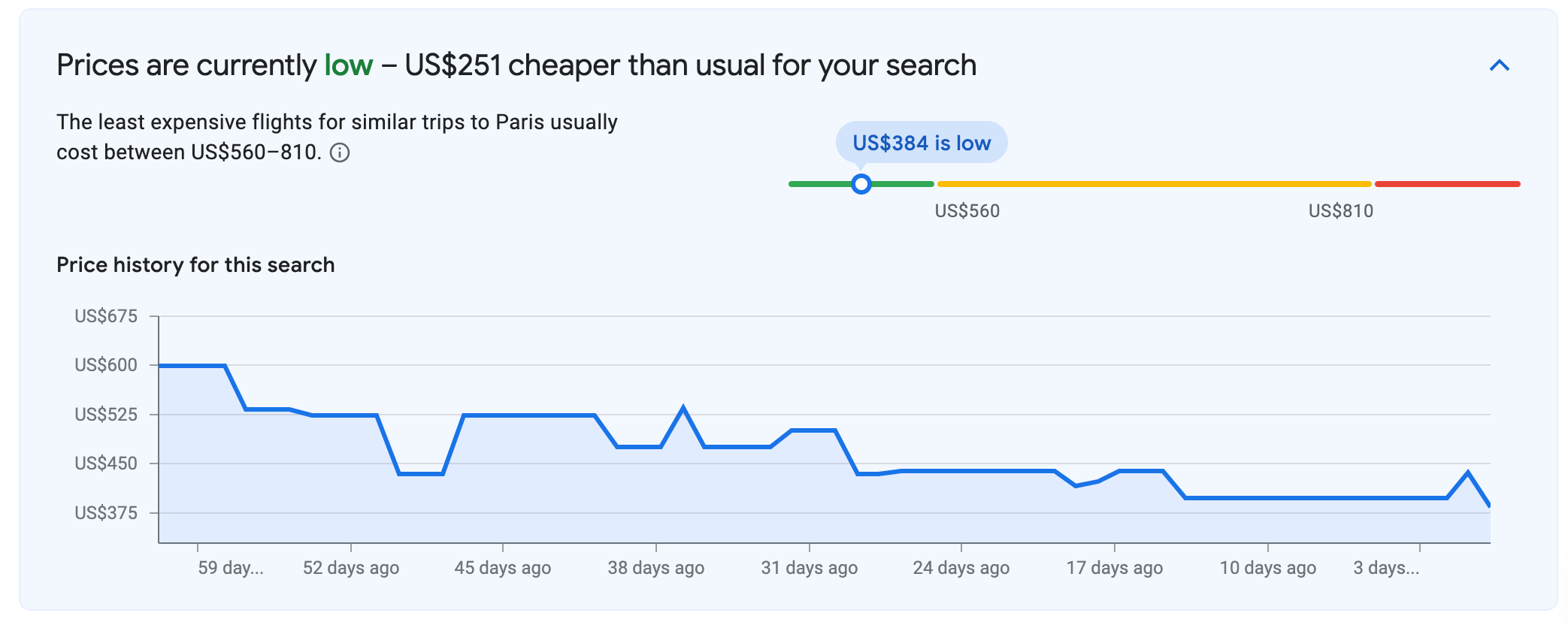Screen dimensions: 1568x625
Task: Click the US$560 label under range bar
Action: point(967,211)
